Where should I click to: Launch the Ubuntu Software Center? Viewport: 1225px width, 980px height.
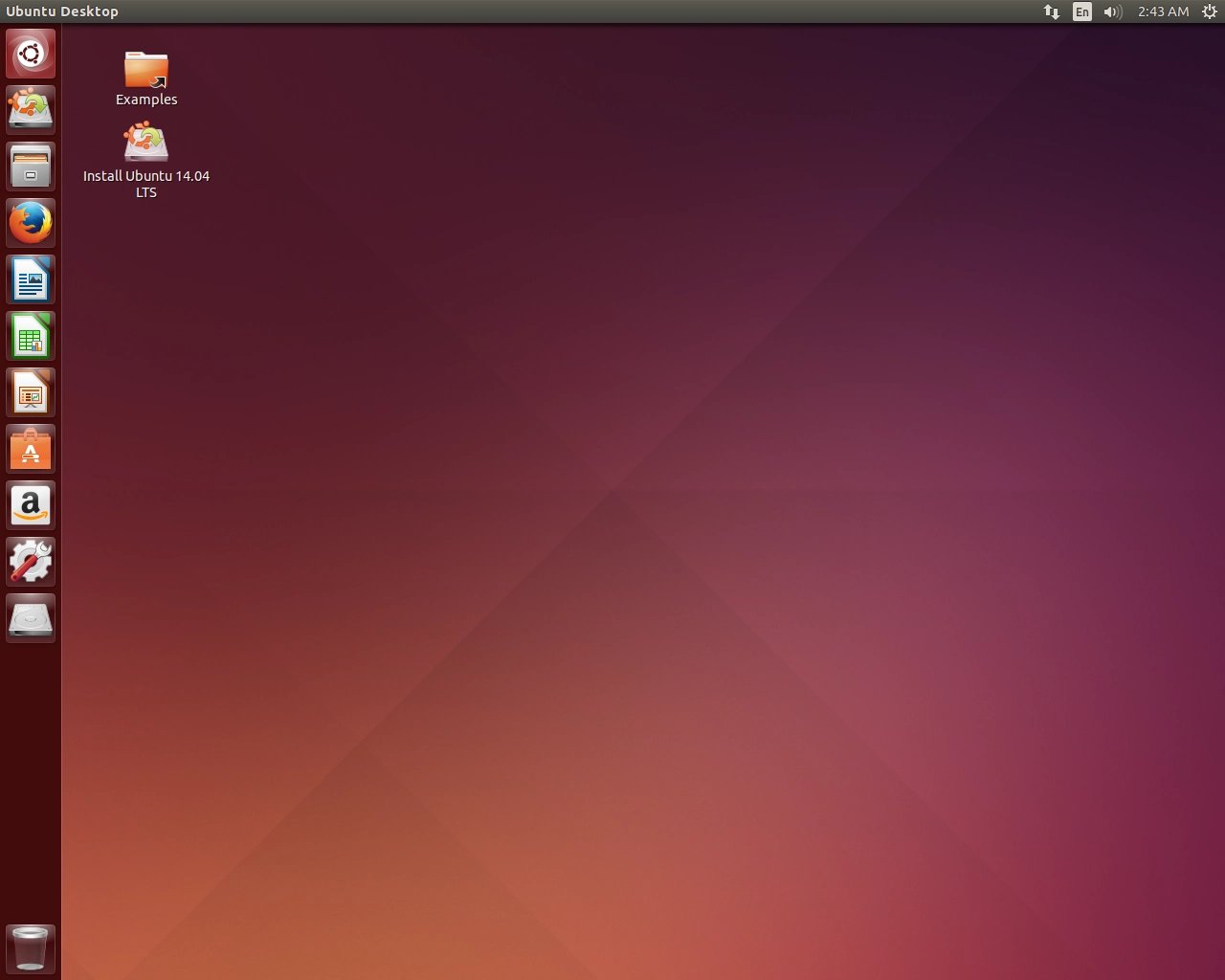tap(30, 448)
